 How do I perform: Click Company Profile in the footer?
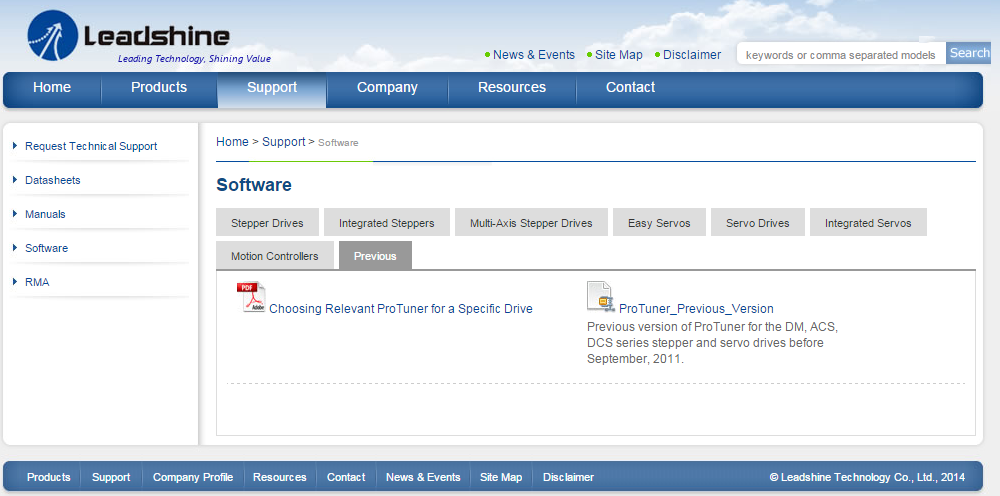(x=193, y=477)
